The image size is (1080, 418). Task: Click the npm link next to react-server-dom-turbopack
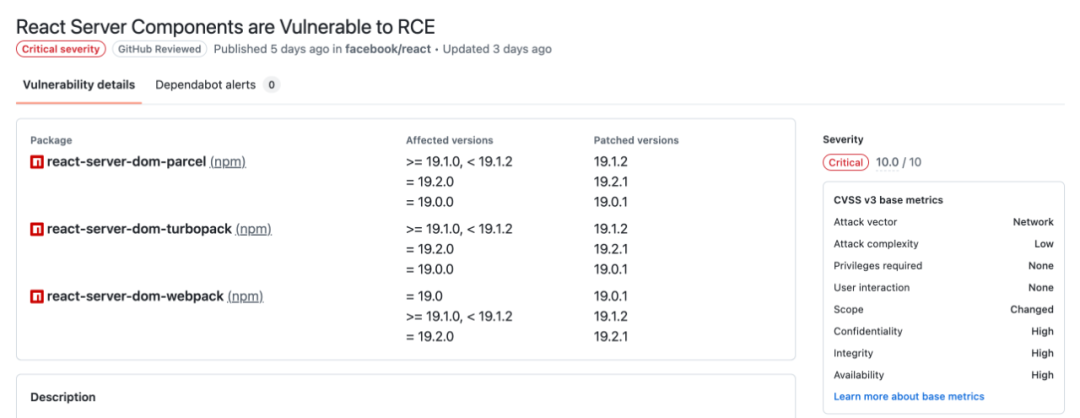pyautogui.click(x=254, y=229)
